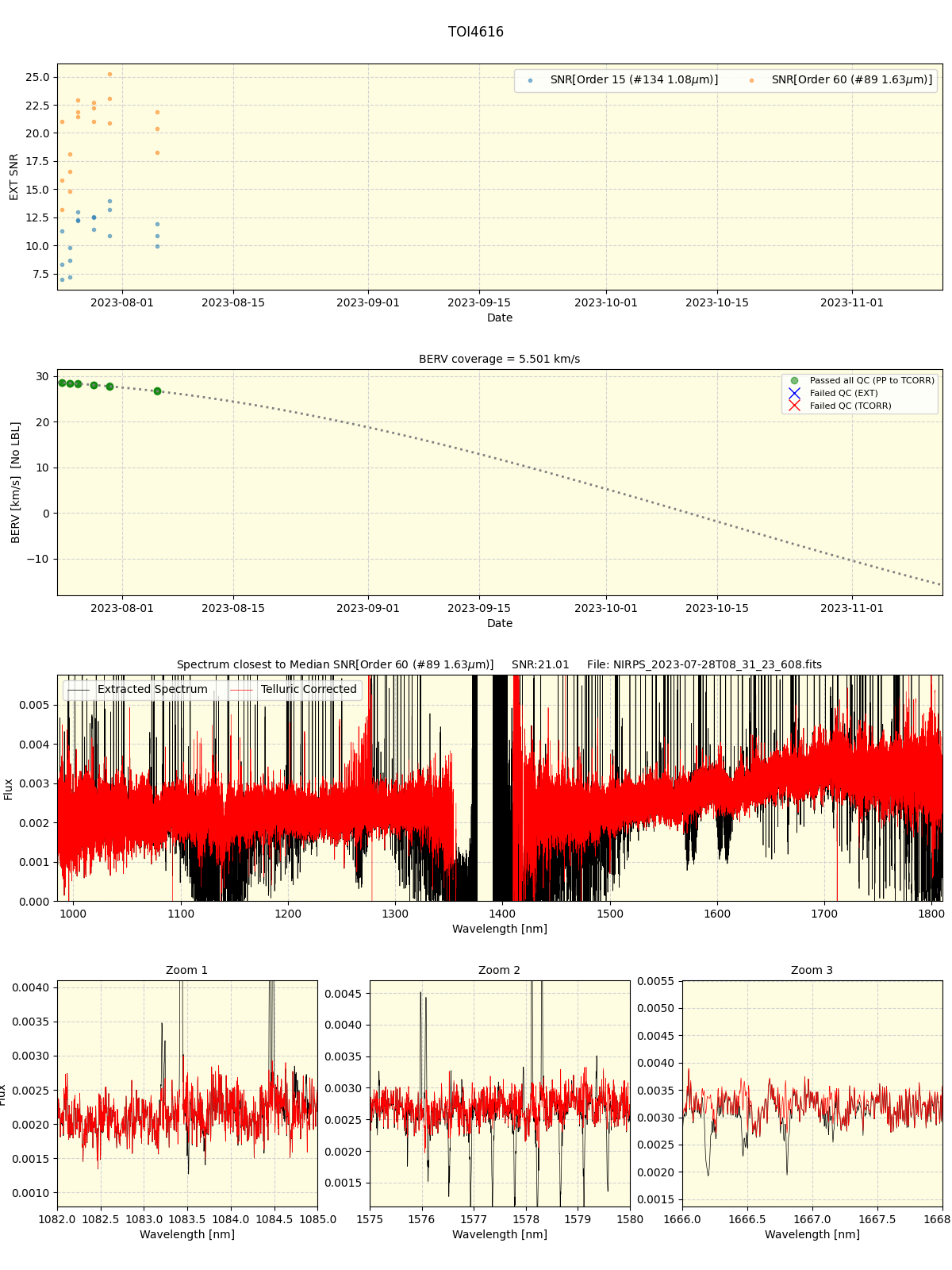Viewport: 952px width, 1270px height.
Task: Click the Failed QC (TCORR) legend label
Action: [x=850, y=406]
